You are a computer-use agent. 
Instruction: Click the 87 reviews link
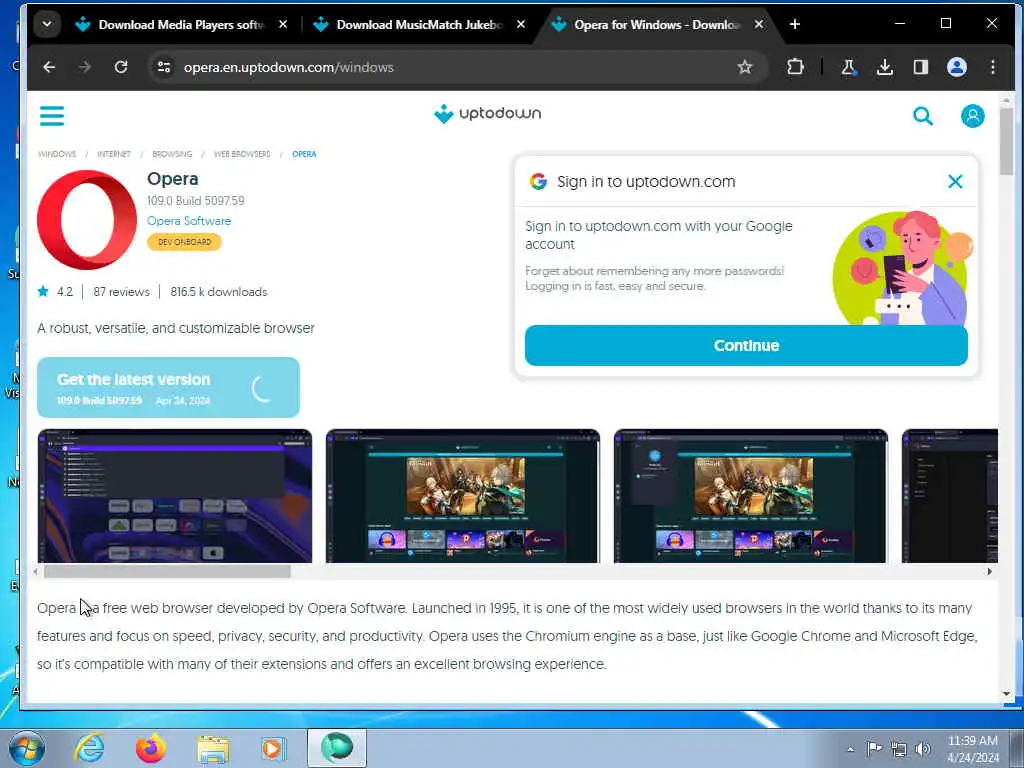pos(121,292)
